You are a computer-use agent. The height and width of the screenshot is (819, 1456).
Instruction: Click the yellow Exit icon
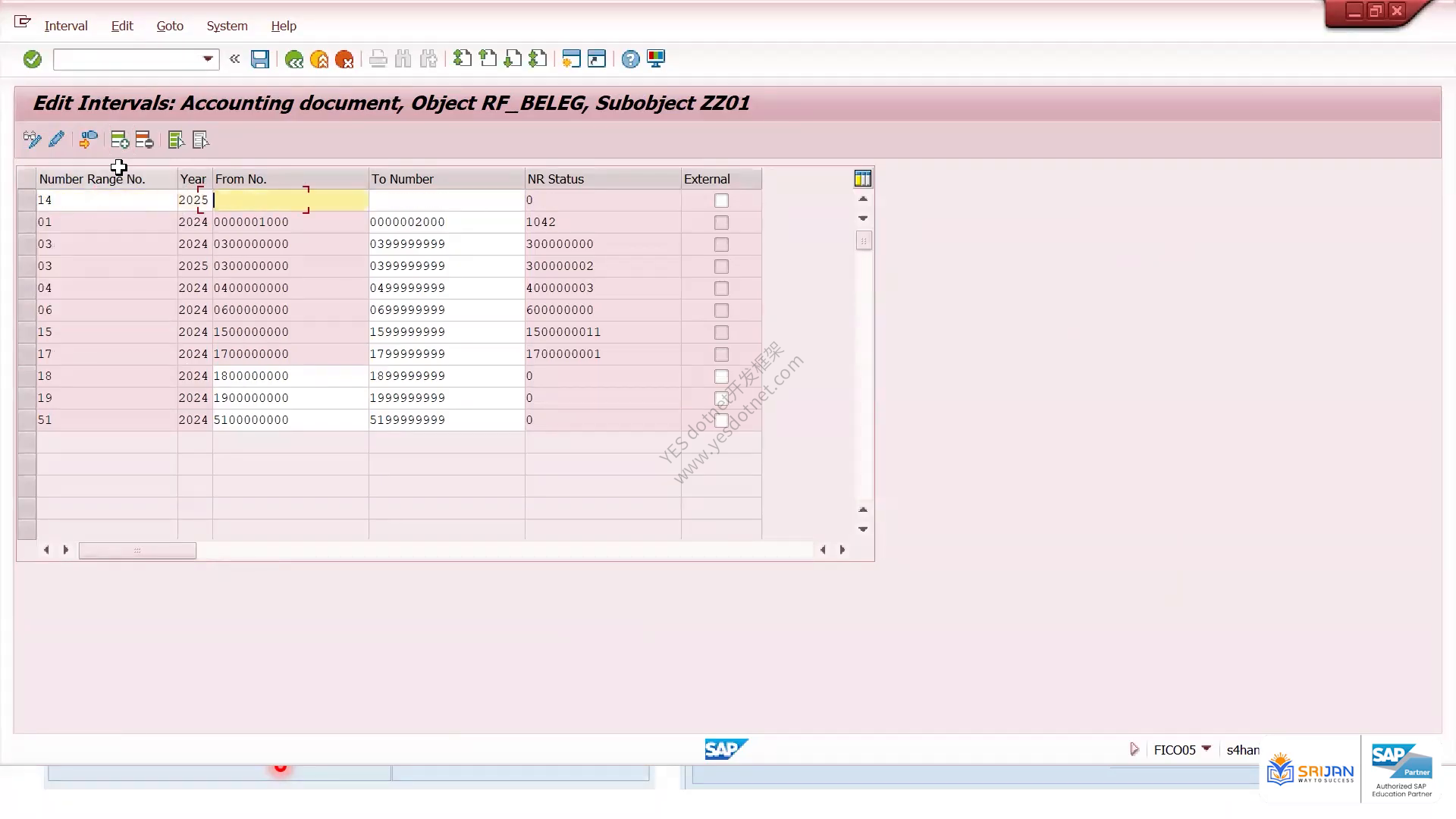click(x=319, y=59)
